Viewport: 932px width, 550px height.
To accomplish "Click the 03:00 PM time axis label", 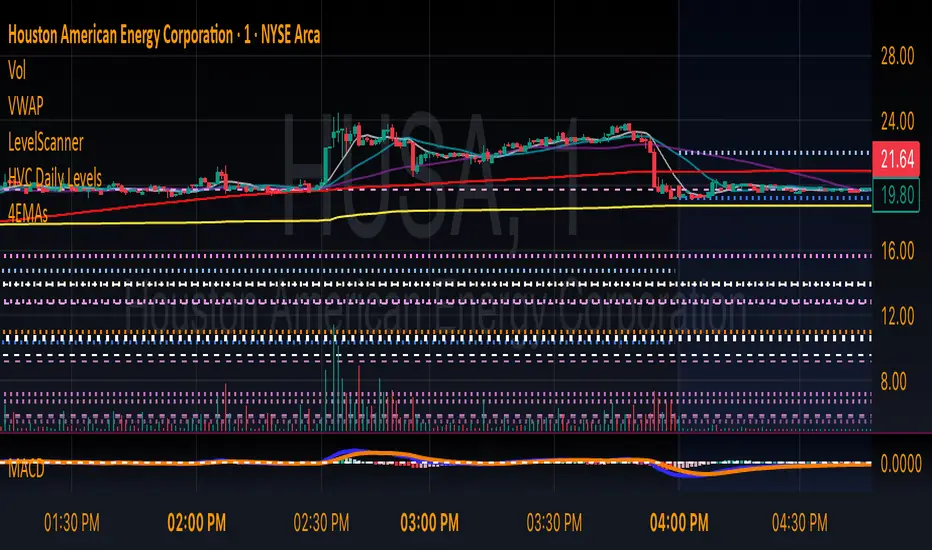I will pos(430,523).
